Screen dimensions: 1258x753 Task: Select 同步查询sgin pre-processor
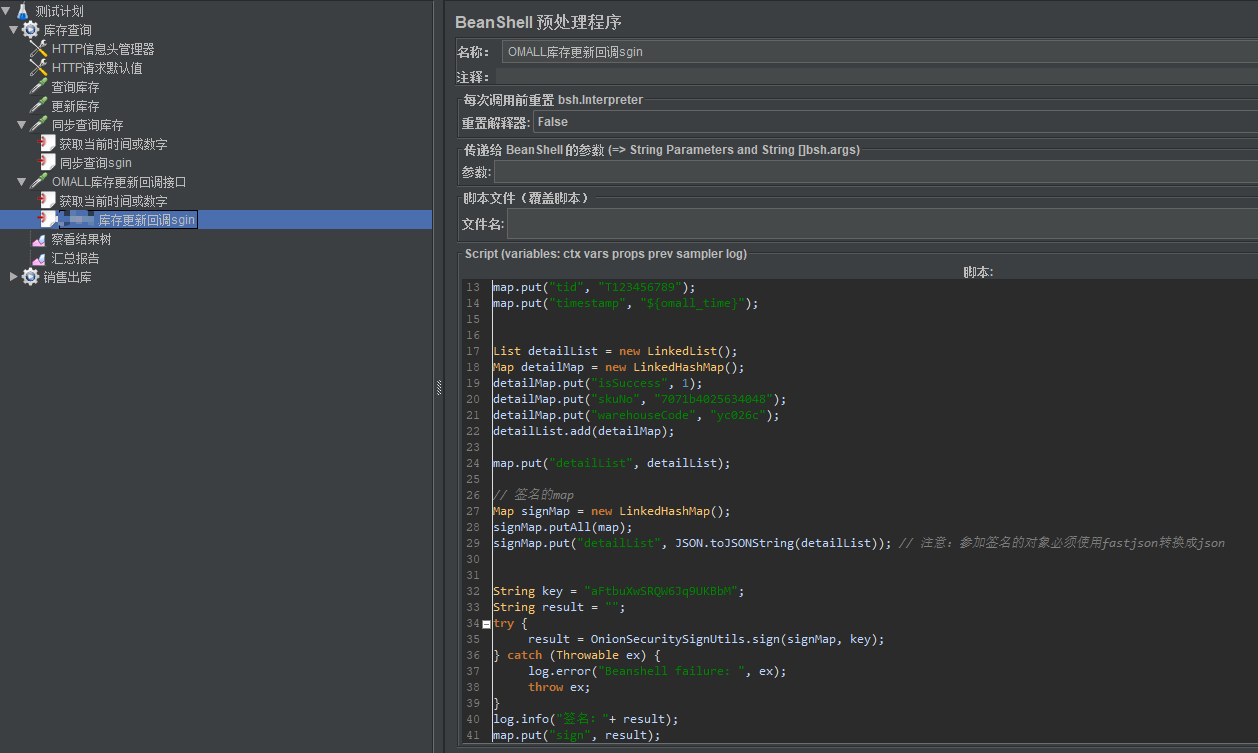[95, 163]
